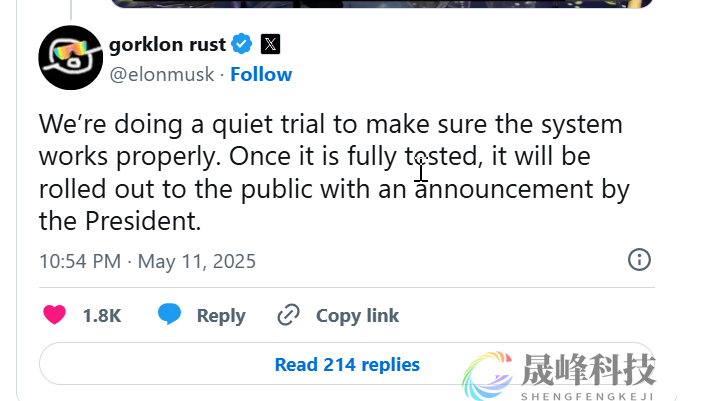Click the 10:54 PM time text
This screenshot has width=712, height=401.
[79, 262]
